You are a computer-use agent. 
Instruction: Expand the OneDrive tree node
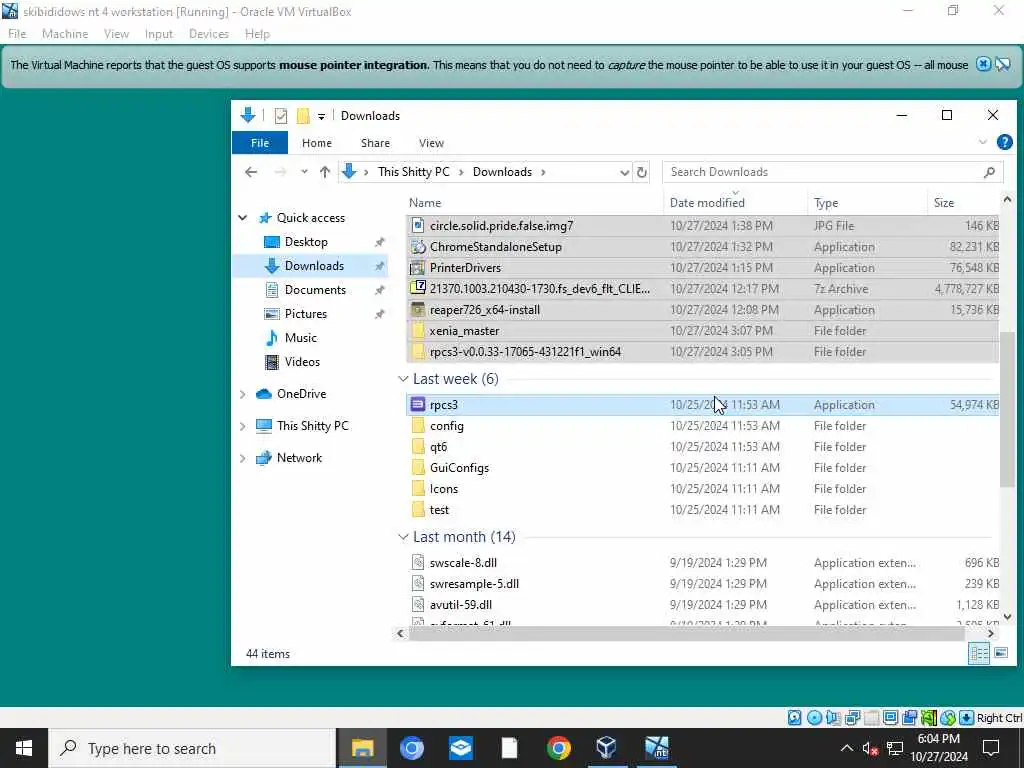(243, 394)
